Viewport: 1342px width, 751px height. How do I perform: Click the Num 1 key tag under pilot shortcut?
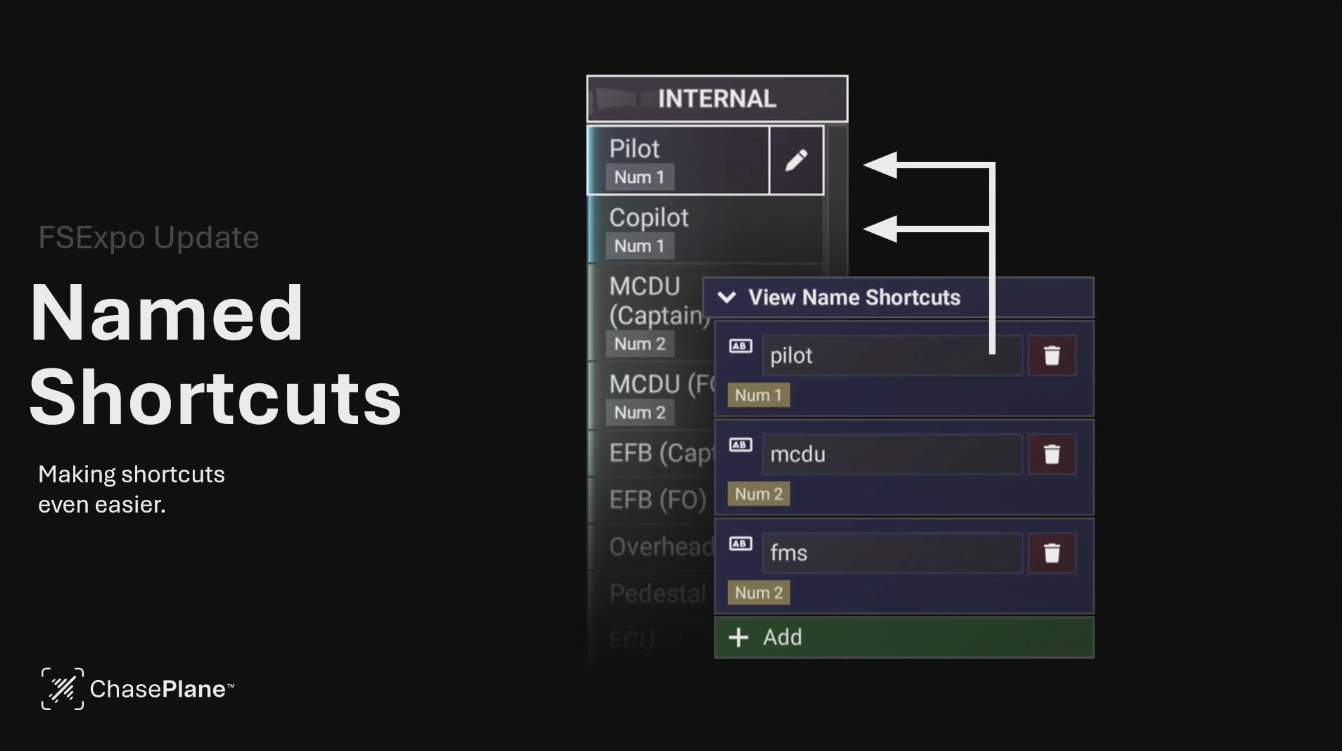pyautogui.click(x=759, y=395)
